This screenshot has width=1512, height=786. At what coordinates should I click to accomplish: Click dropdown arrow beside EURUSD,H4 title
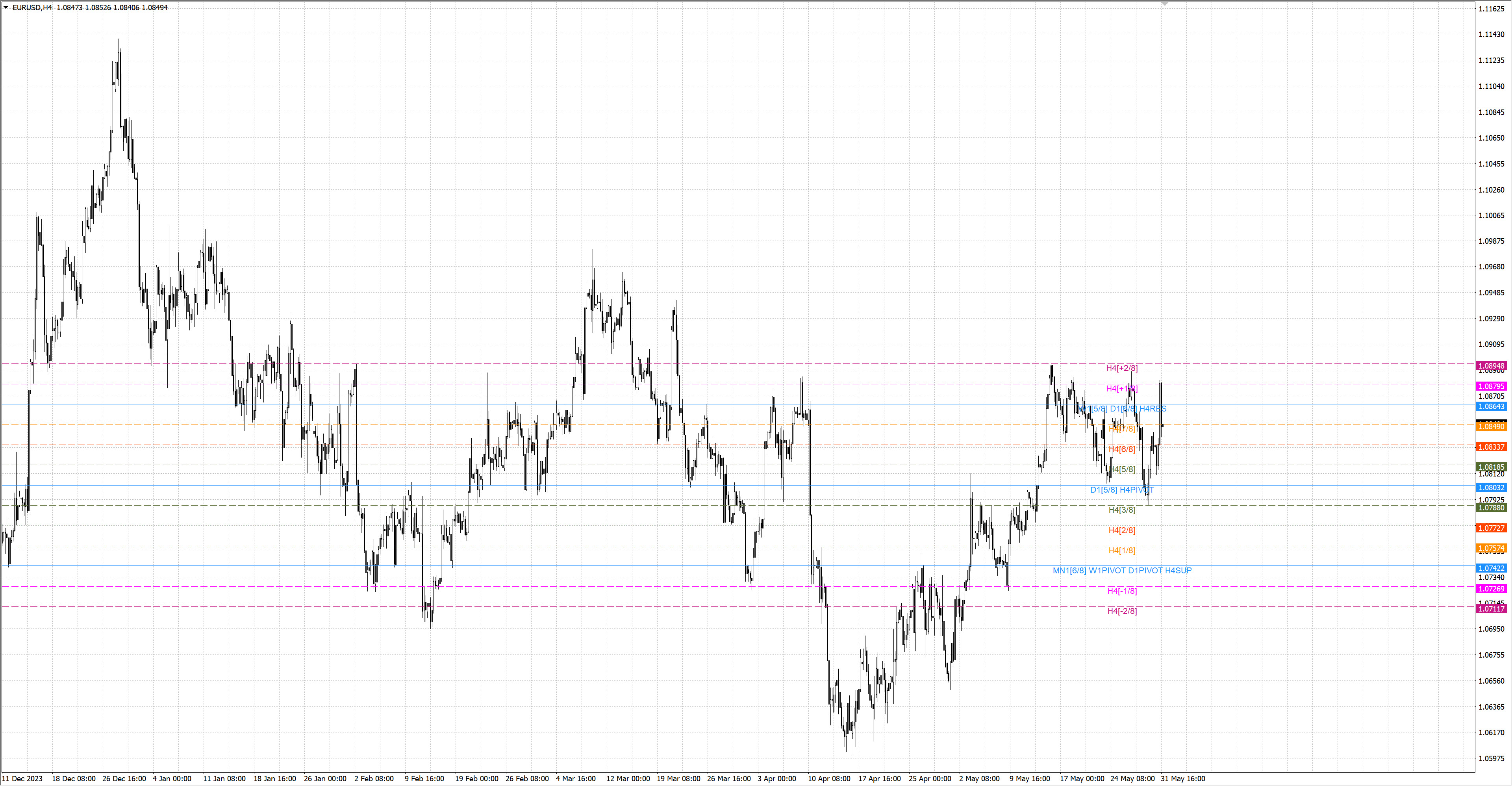[6, 7]
